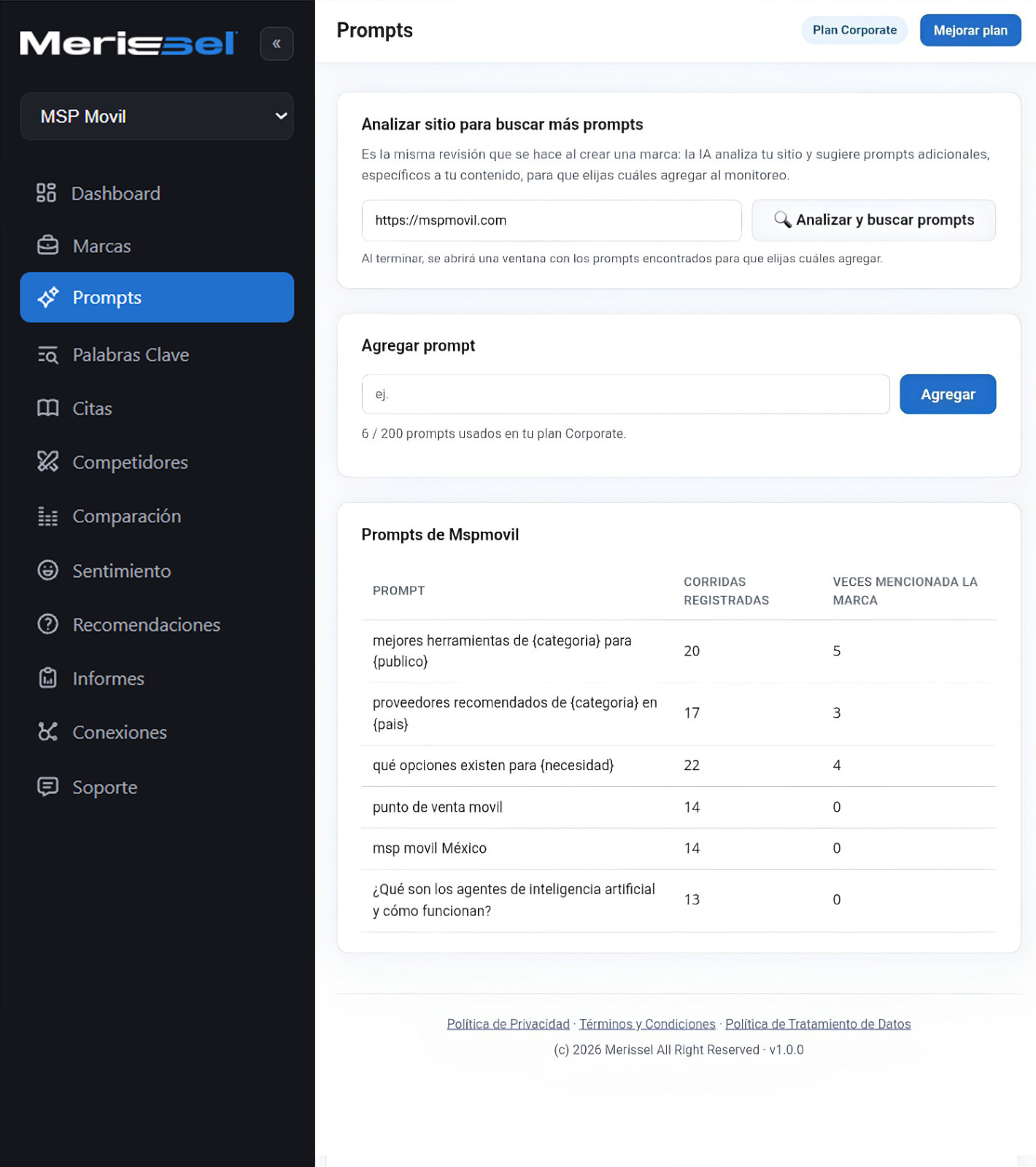Open the MSP Movil brand dropdown
Screen dimensions: 1036x1167
coord(157,116)
